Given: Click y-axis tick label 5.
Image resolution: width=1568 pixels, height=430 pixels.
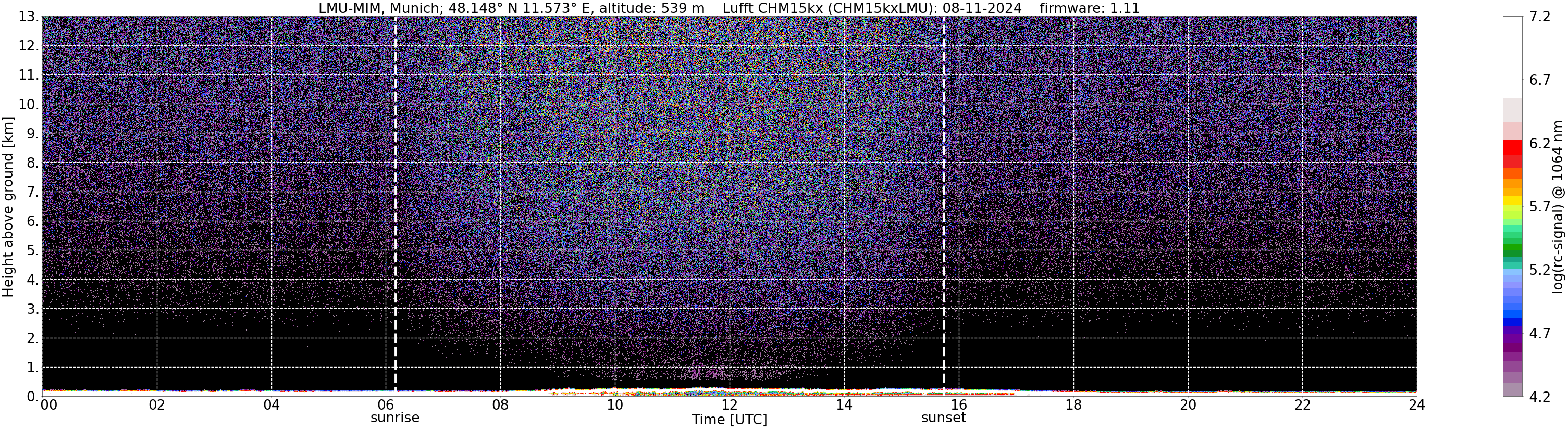Looking at the screenshot, I should click(33, 250).
